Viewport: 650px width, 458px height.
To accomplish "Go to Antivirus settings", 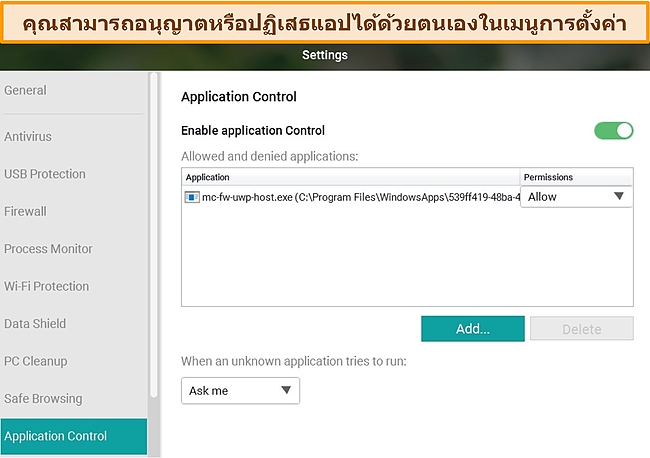I will [x=28, y=136].
